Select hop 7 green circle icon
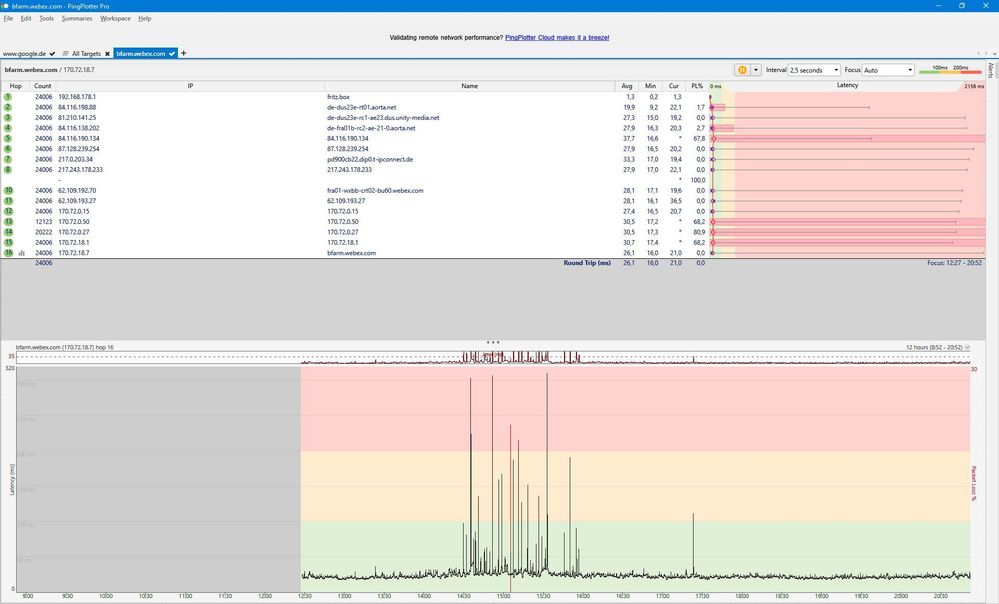 pyautogui.click(x=8, y=159)
